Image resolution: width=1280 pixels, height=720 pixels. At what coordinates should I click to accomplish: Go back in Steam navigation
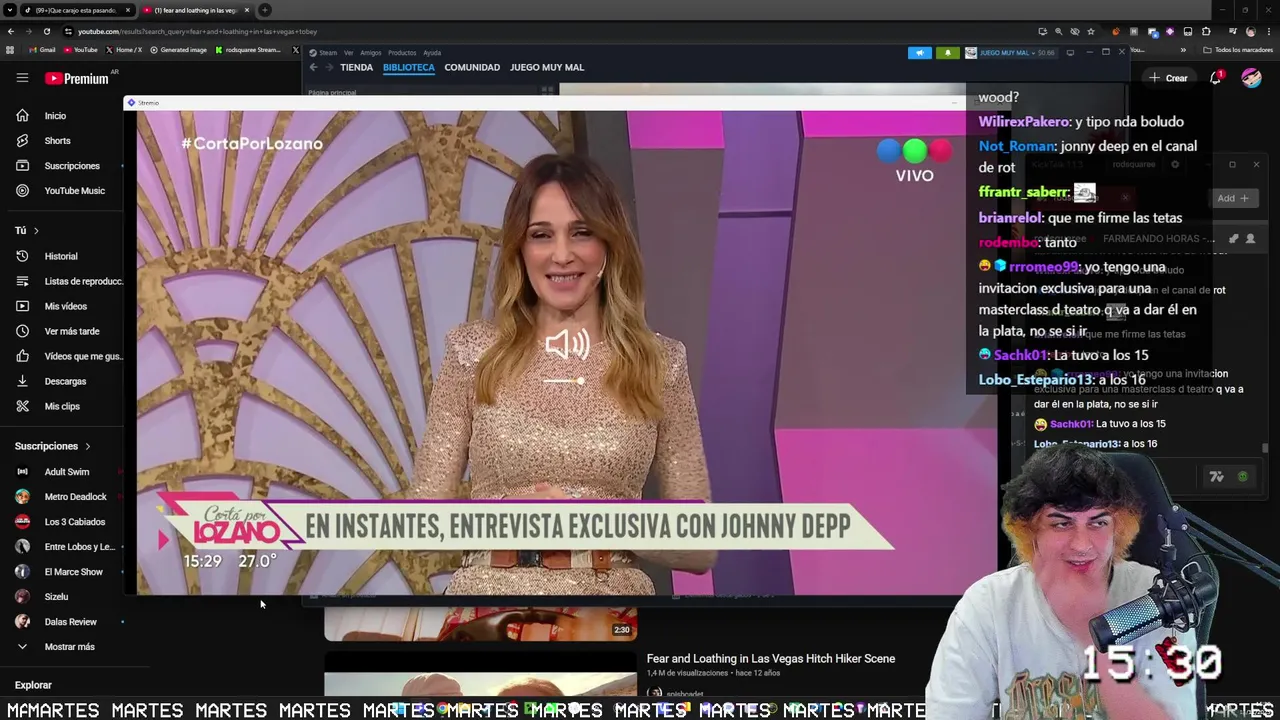[313, 67]
